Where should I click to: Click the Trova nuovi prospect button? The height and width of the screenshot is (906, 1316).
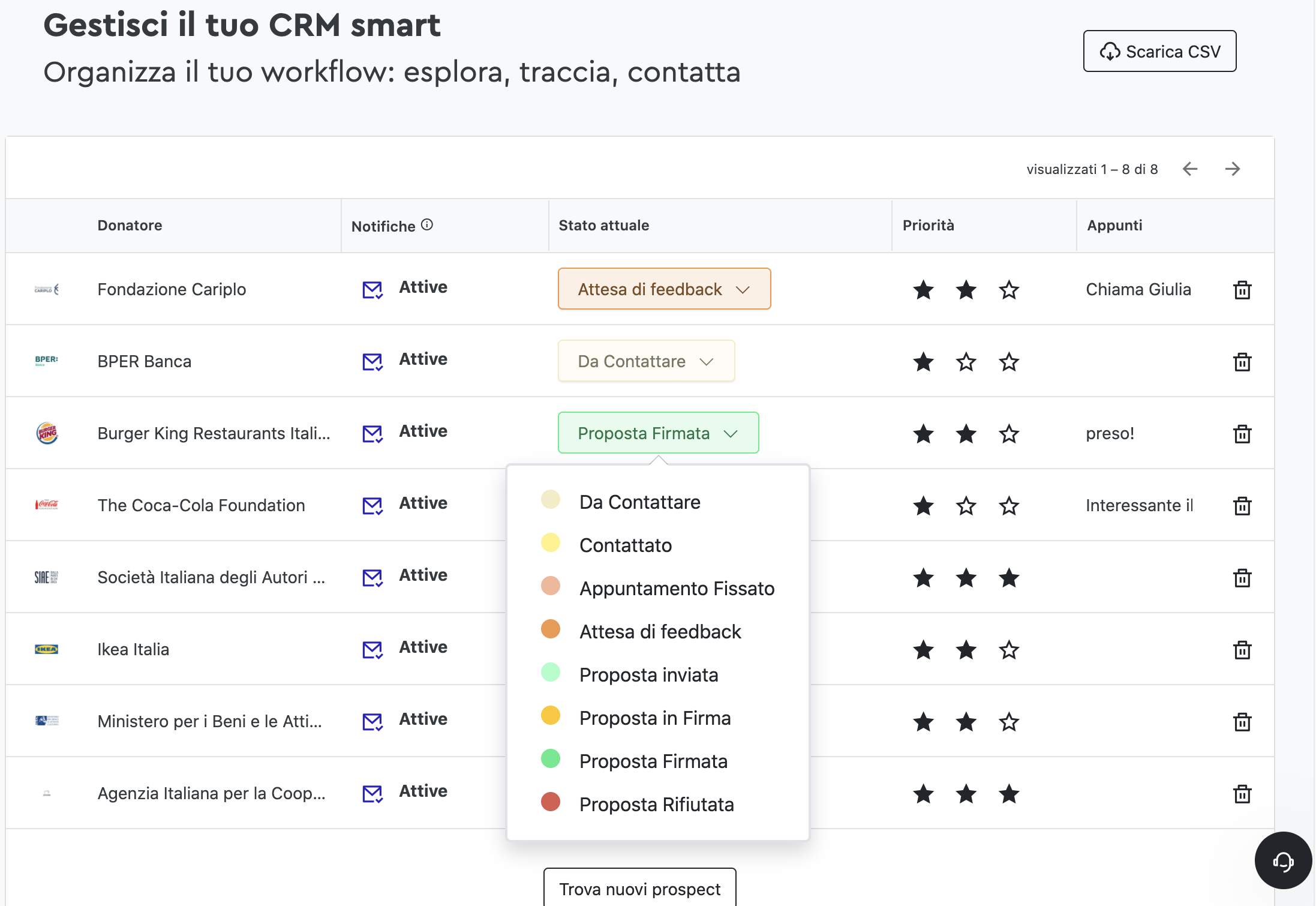click(639, 887)
